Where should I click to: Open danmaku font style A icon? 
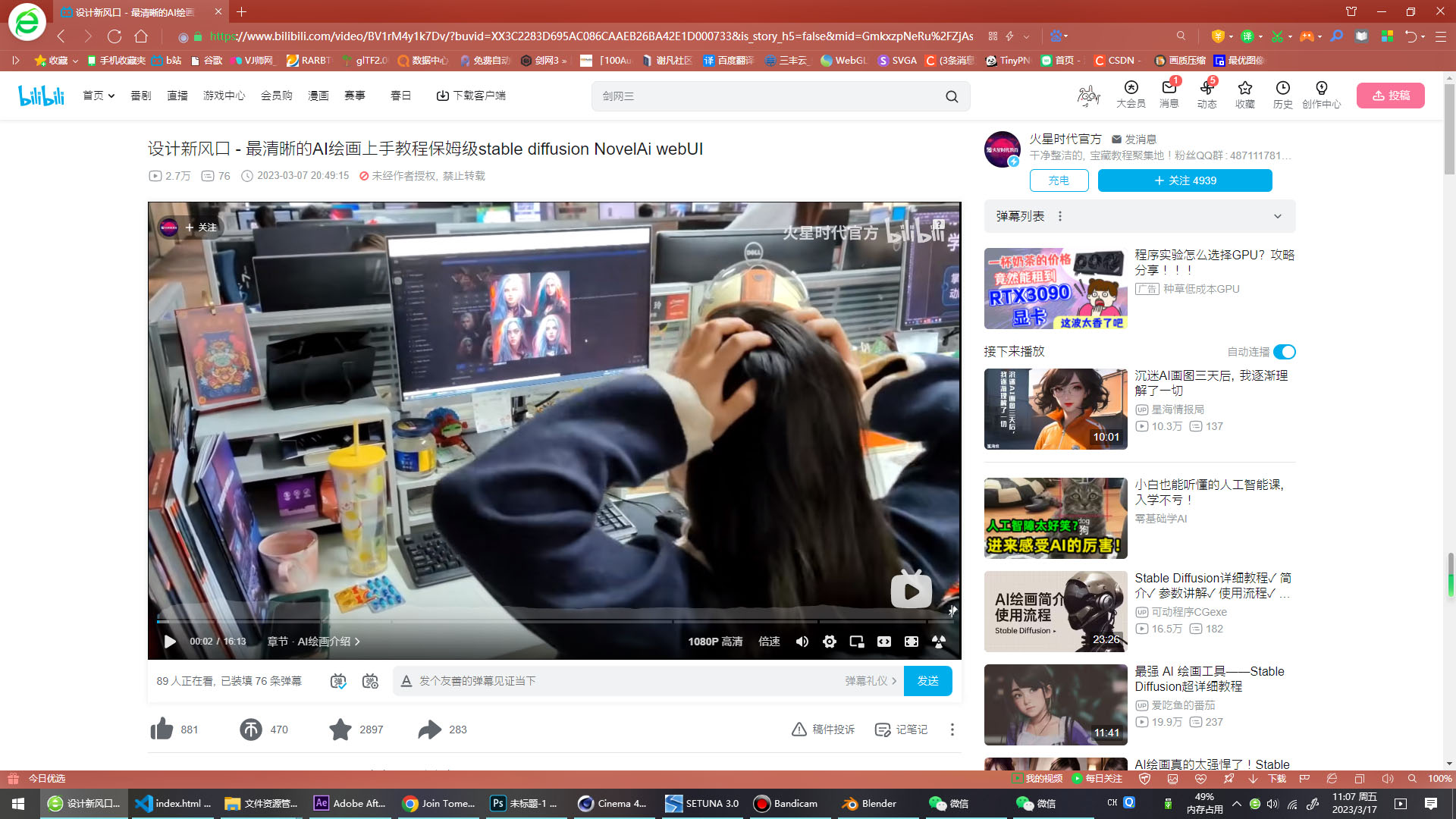(406, 681)
